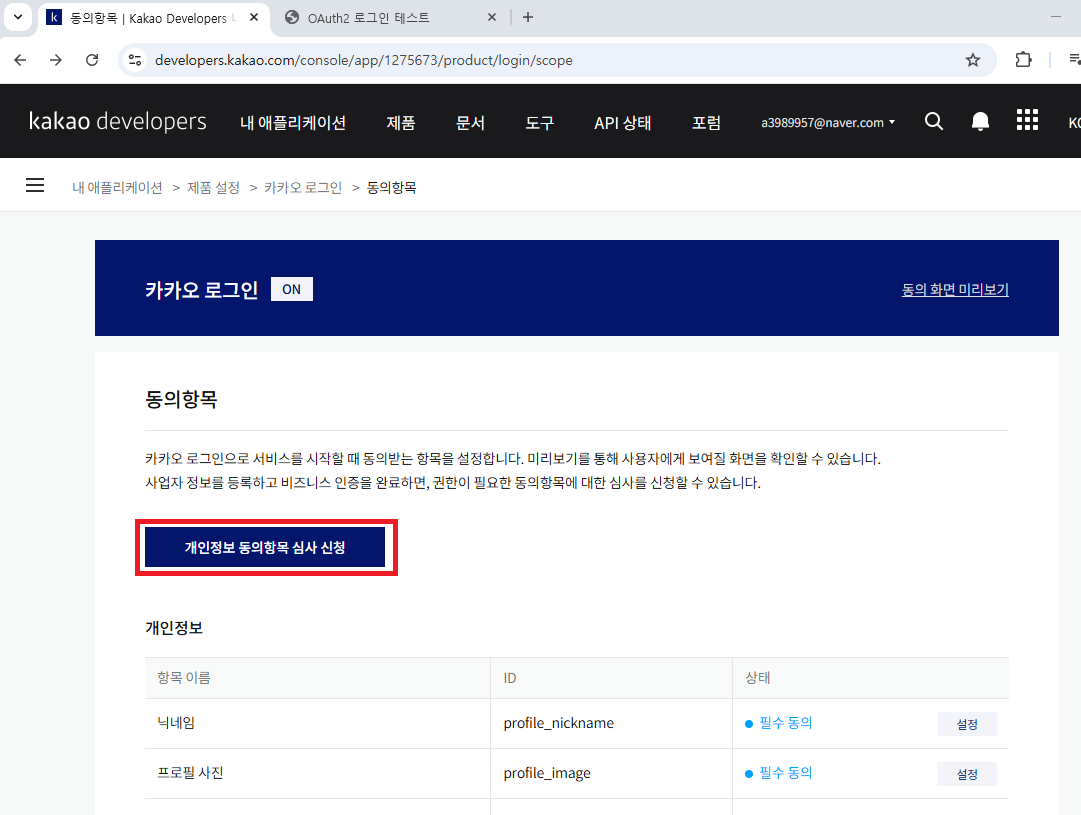
Task: Click the 카카오 로그인 banner title
Action: click(x=201, y=290)
